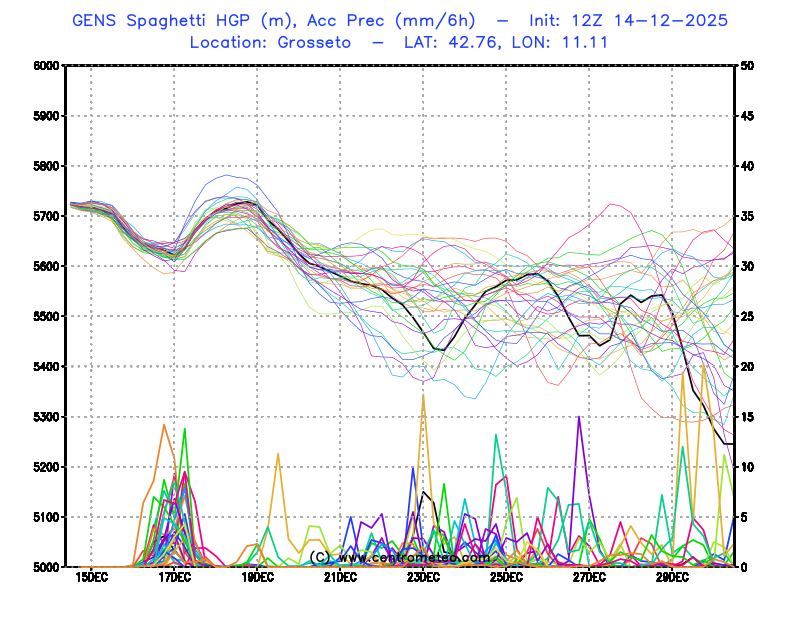Click the orange precipitation peak at 23DEC
The height and width of the screenshot is (618, 800).
[x=423, y=396]
